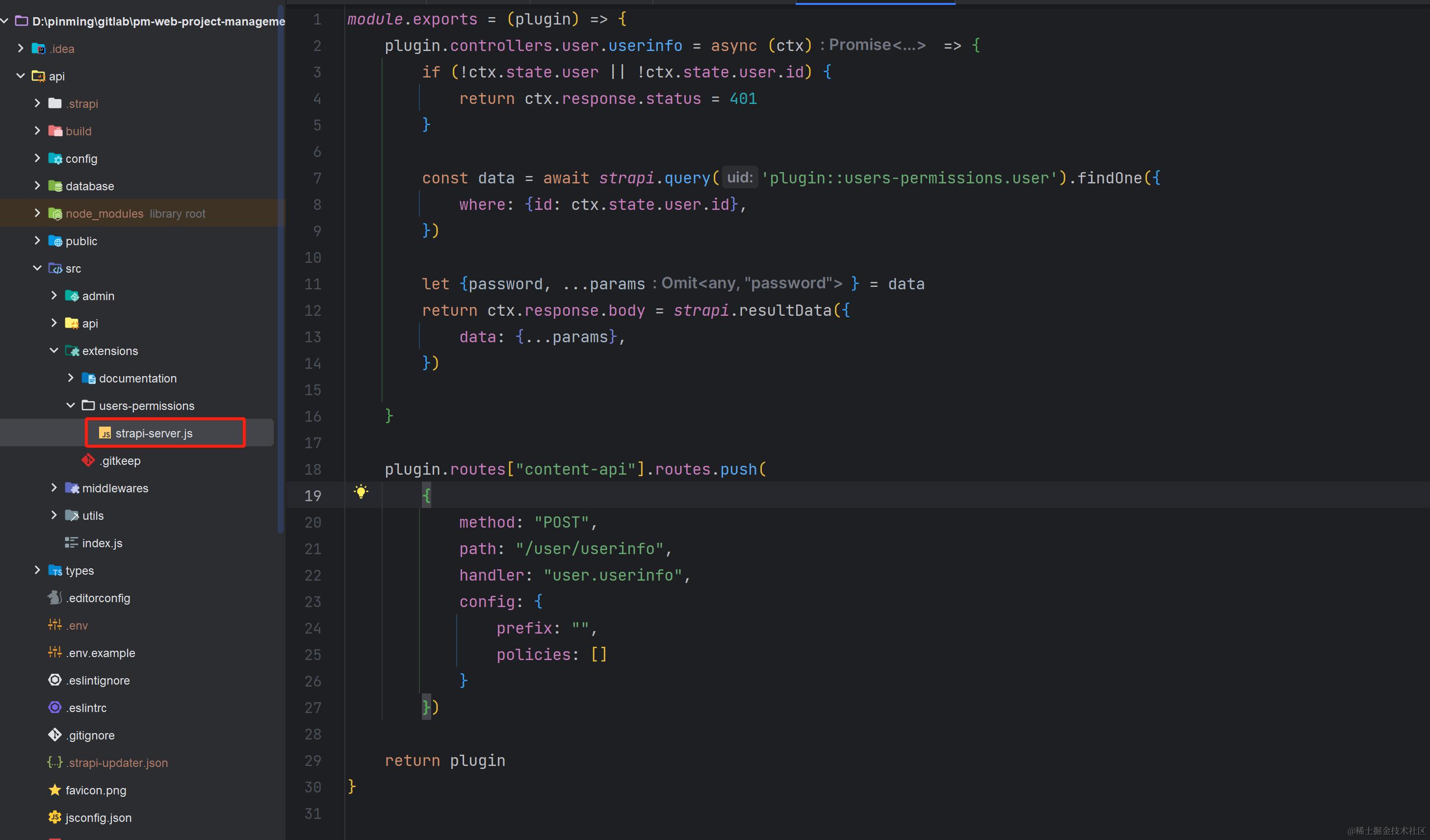The width and height of the screenshot is (1430, 840).
Task: Click the .editorconfig mouse icon
Action: click(54, 597)
